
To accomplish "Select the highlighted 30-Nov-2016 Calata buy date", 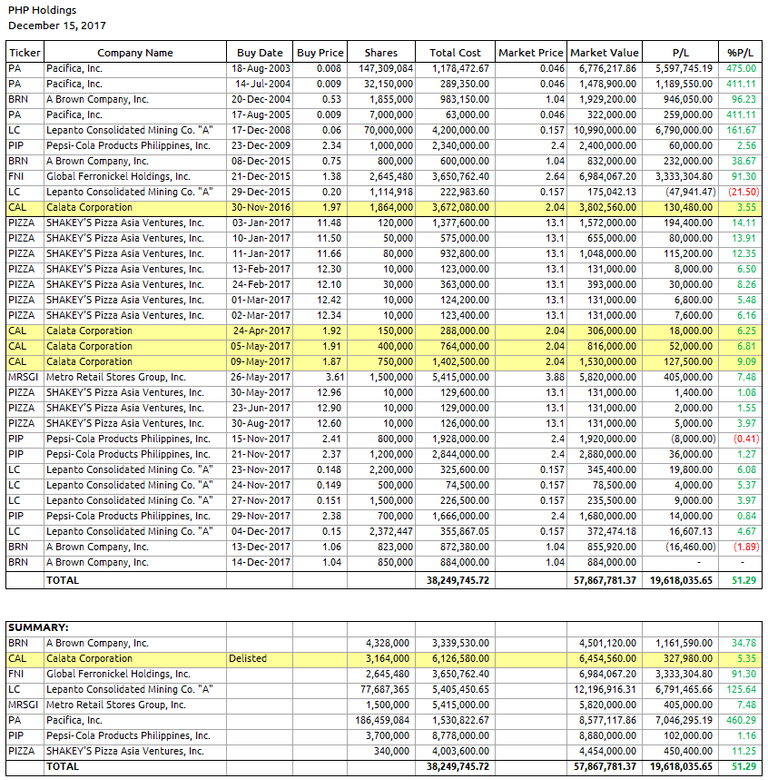I will tap(260, 208).
